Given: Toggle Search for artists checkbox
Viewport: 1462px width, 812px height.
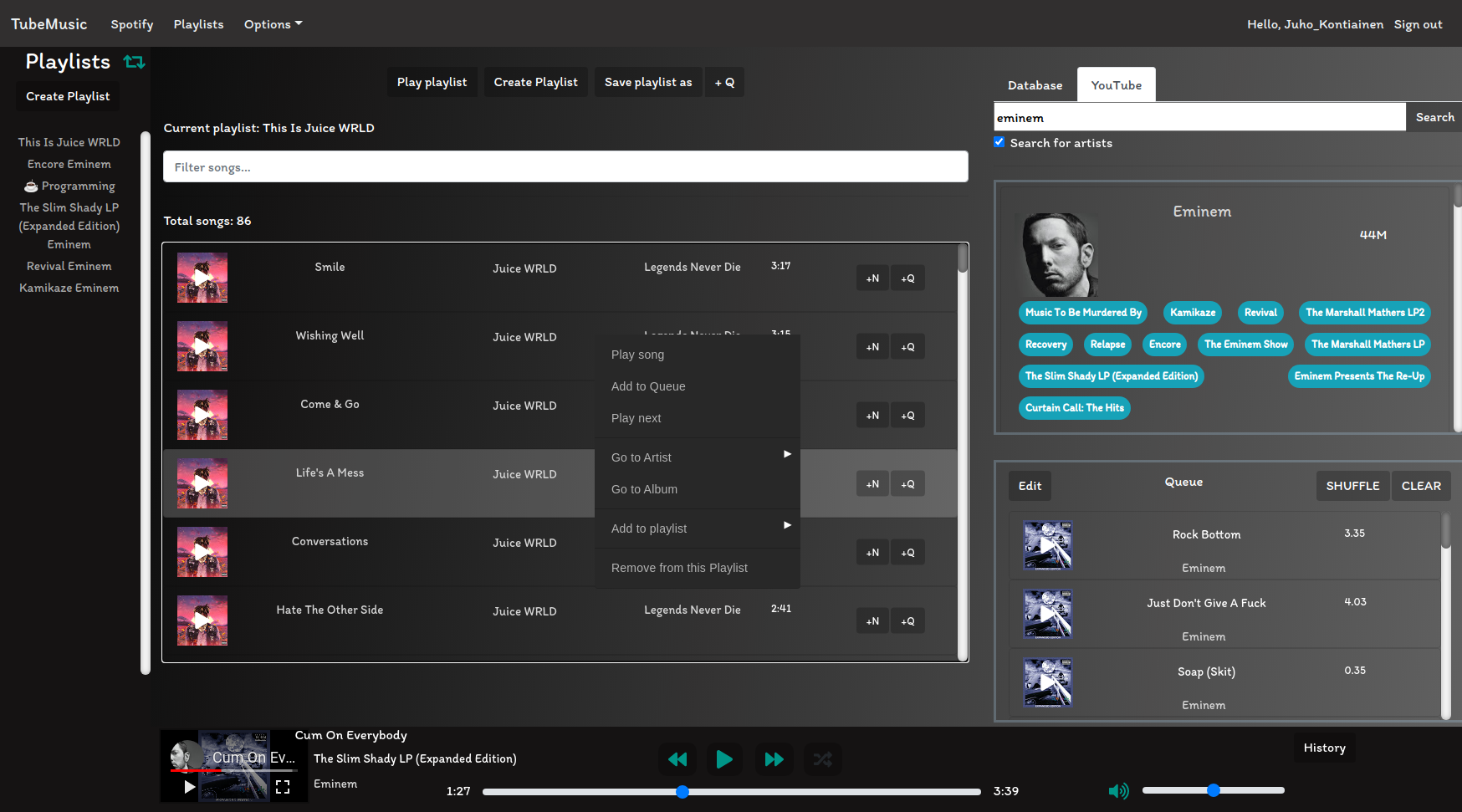Looking at the screenshot, I should (x=999, y=142).
